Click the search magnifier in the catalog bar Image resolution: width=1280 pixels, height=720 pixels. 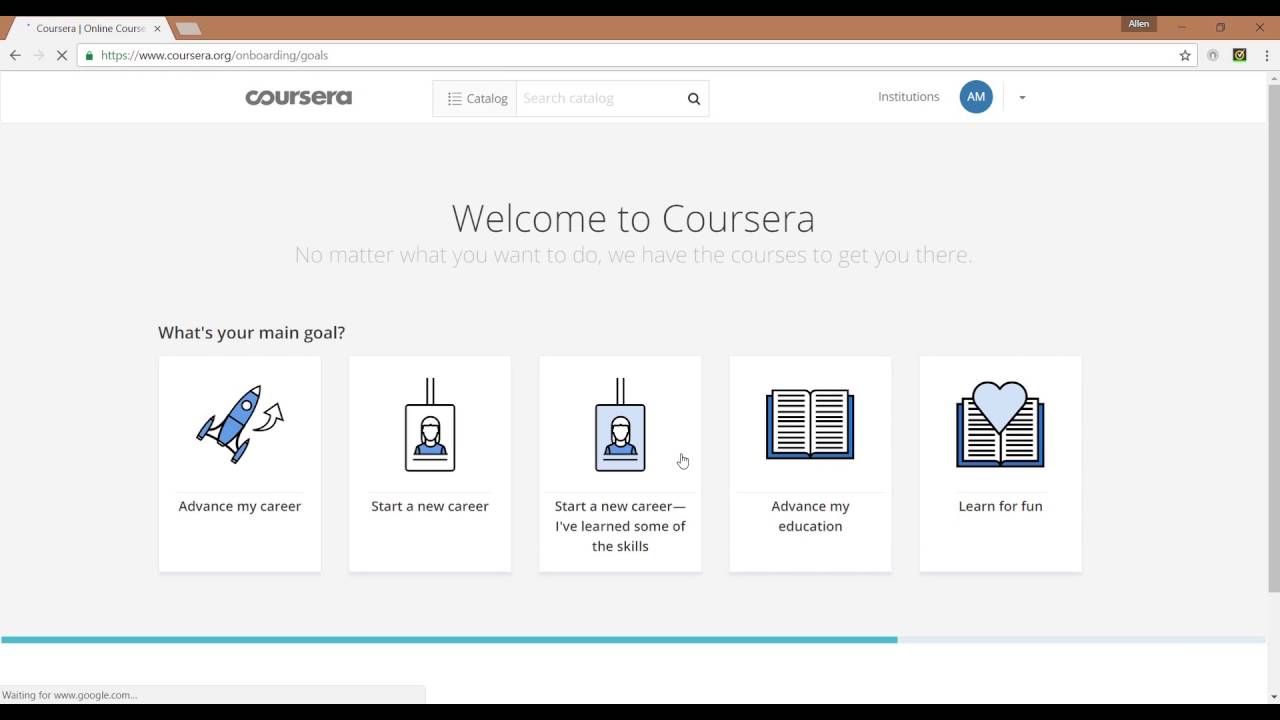click(x=693, y=98)
